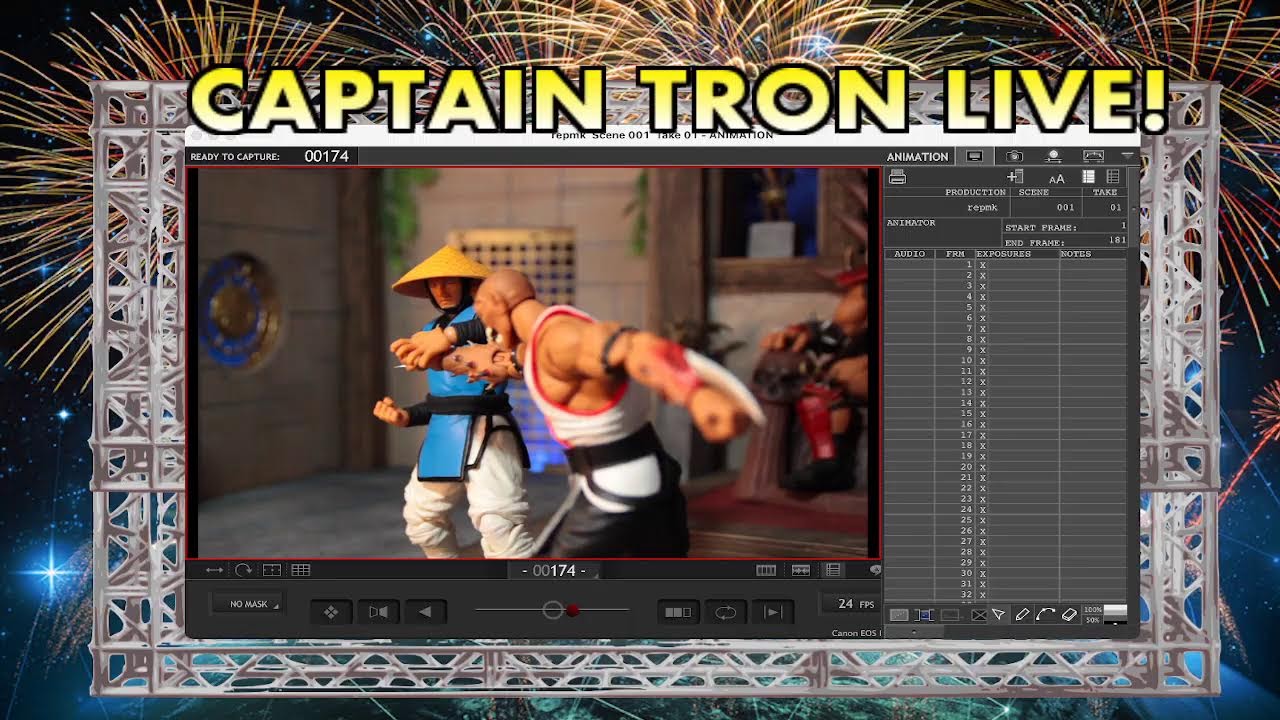Click the frame counter 00174 display
Screen dimensions: 1280x720
coord(553,570)
